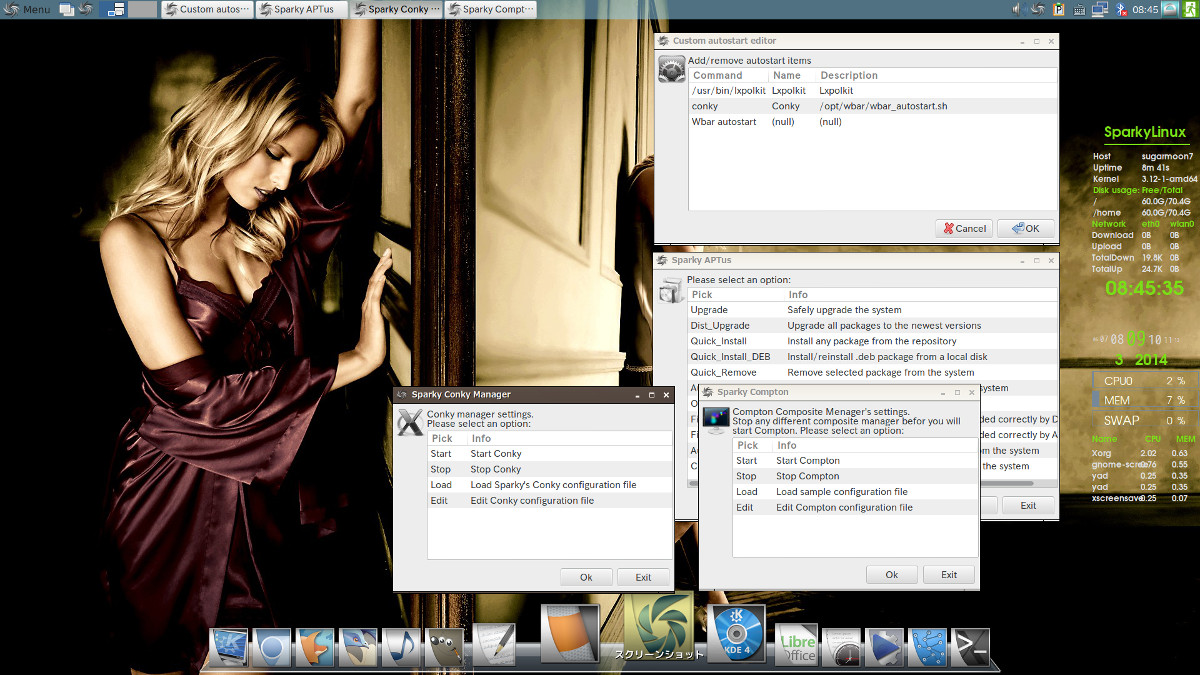Open the terminal dock icon
This screenshot has width=1200, height=675.
(x=970, y=647)
